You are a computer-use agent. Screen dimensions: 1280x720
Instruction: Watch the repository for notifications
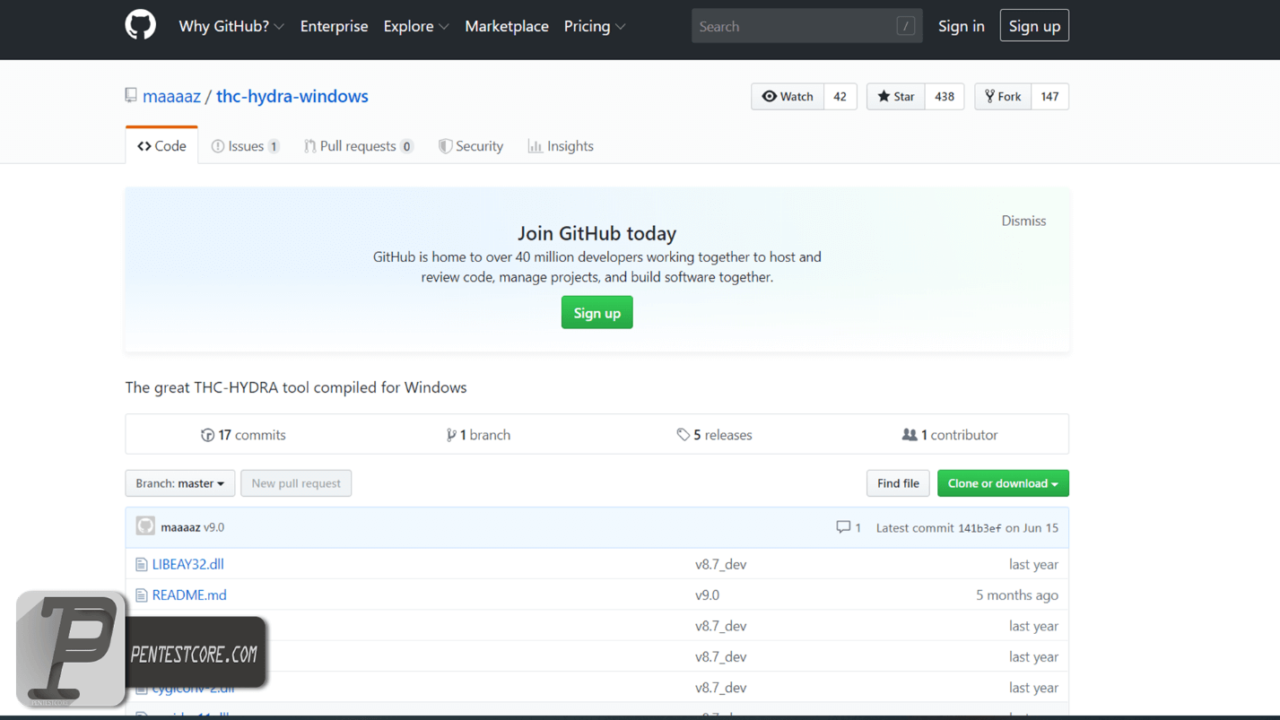(788, 97)
